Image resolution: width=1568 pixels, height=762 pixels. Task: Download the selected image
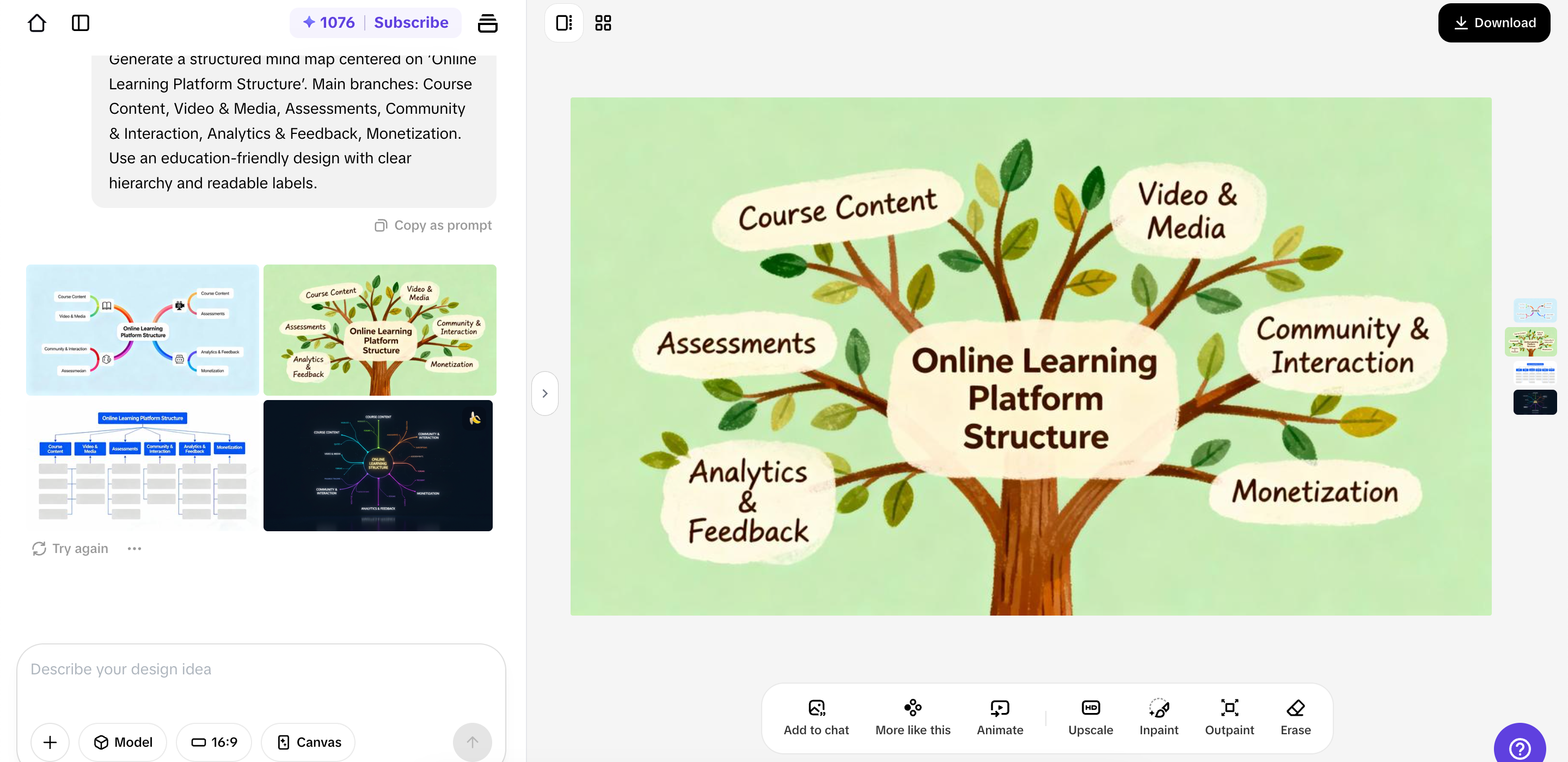point(1494,23)
